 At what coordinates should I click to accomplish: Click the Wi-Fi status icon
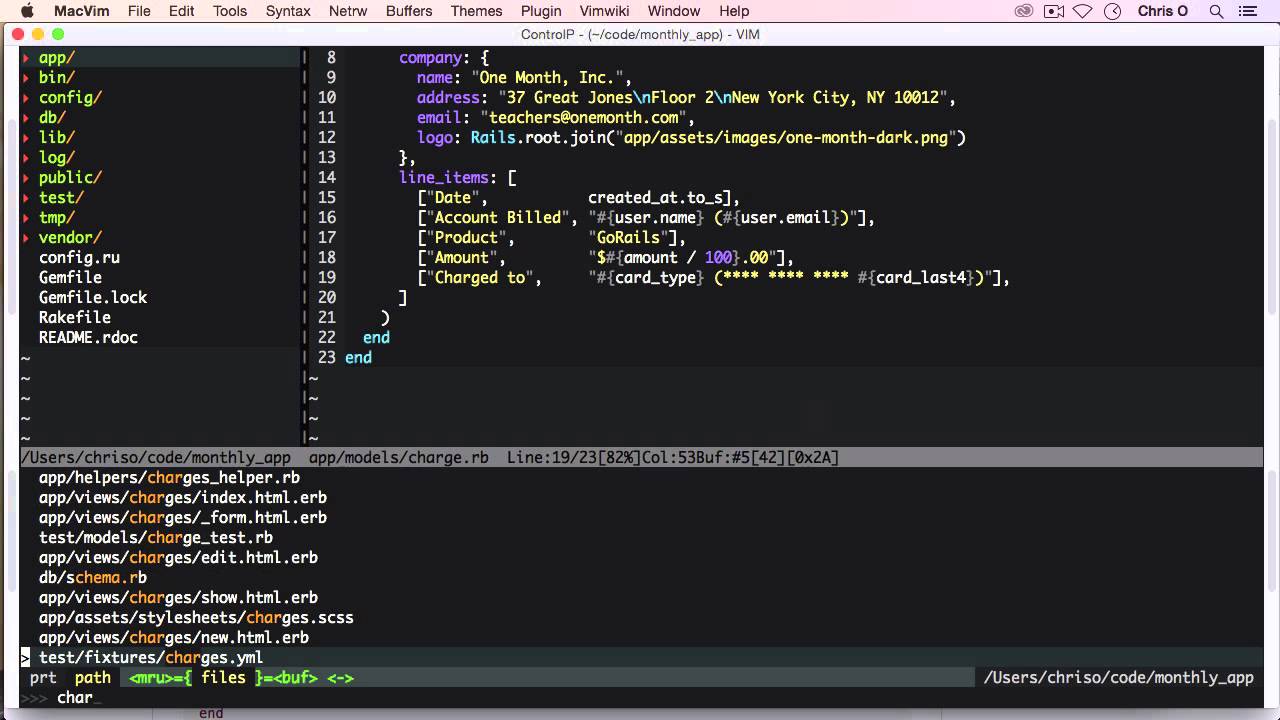1083,11
